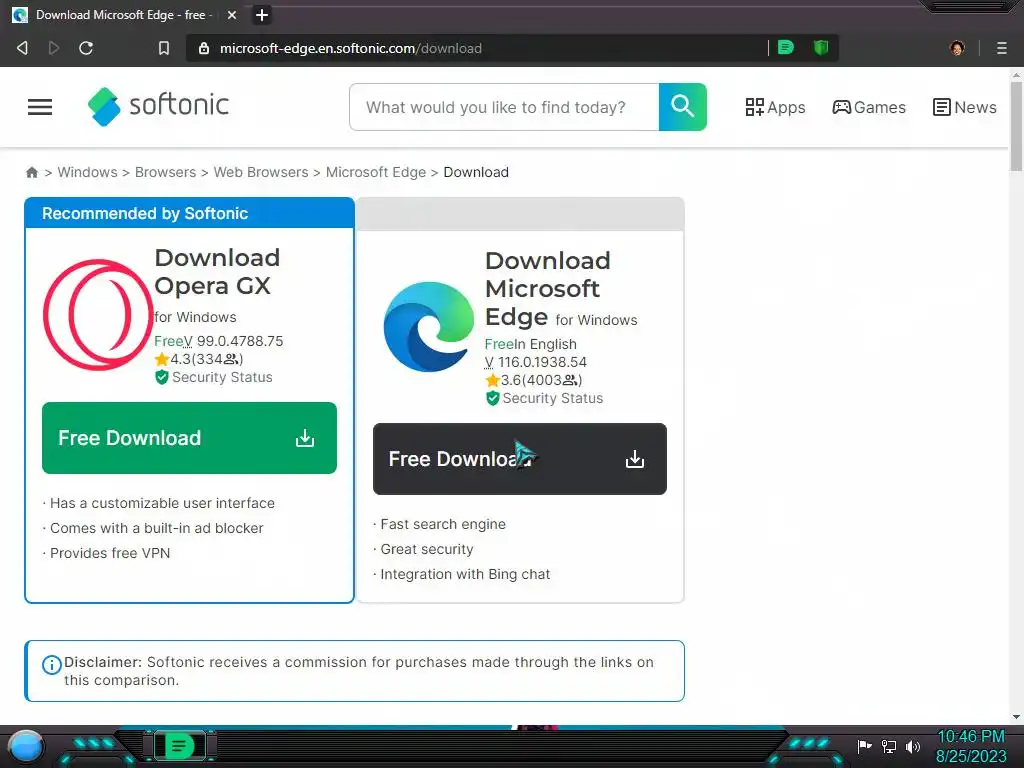This screenshot has height=768, width=1024.
Task: Click Free Download for Opera GX
Action: tap(189, 438)
